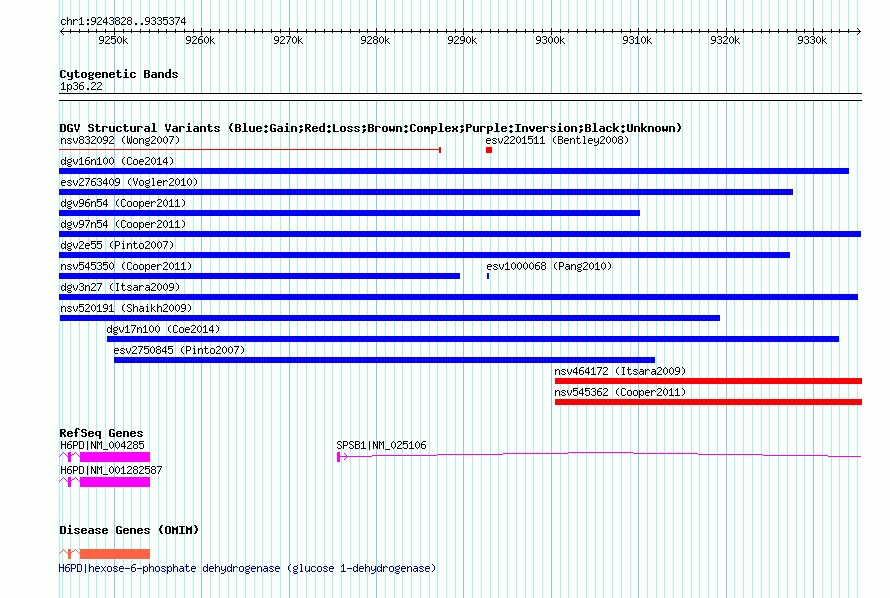Select the SPSB1 gene intron line
This screenshot has width=890, height=598.
(x=602, y=454)
